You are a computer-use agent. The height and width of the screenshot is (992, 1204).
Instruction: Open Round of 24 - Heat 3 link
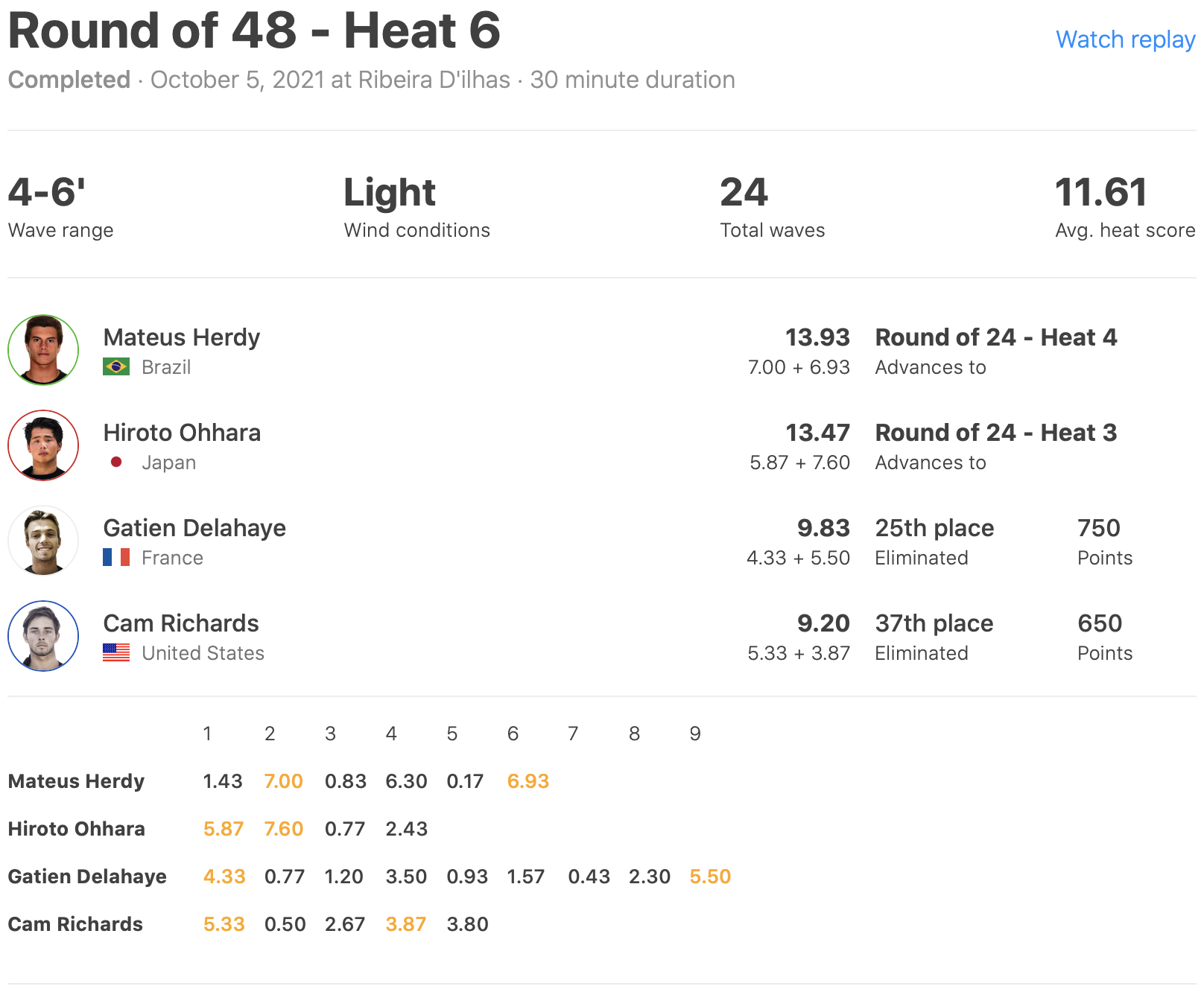996,433
